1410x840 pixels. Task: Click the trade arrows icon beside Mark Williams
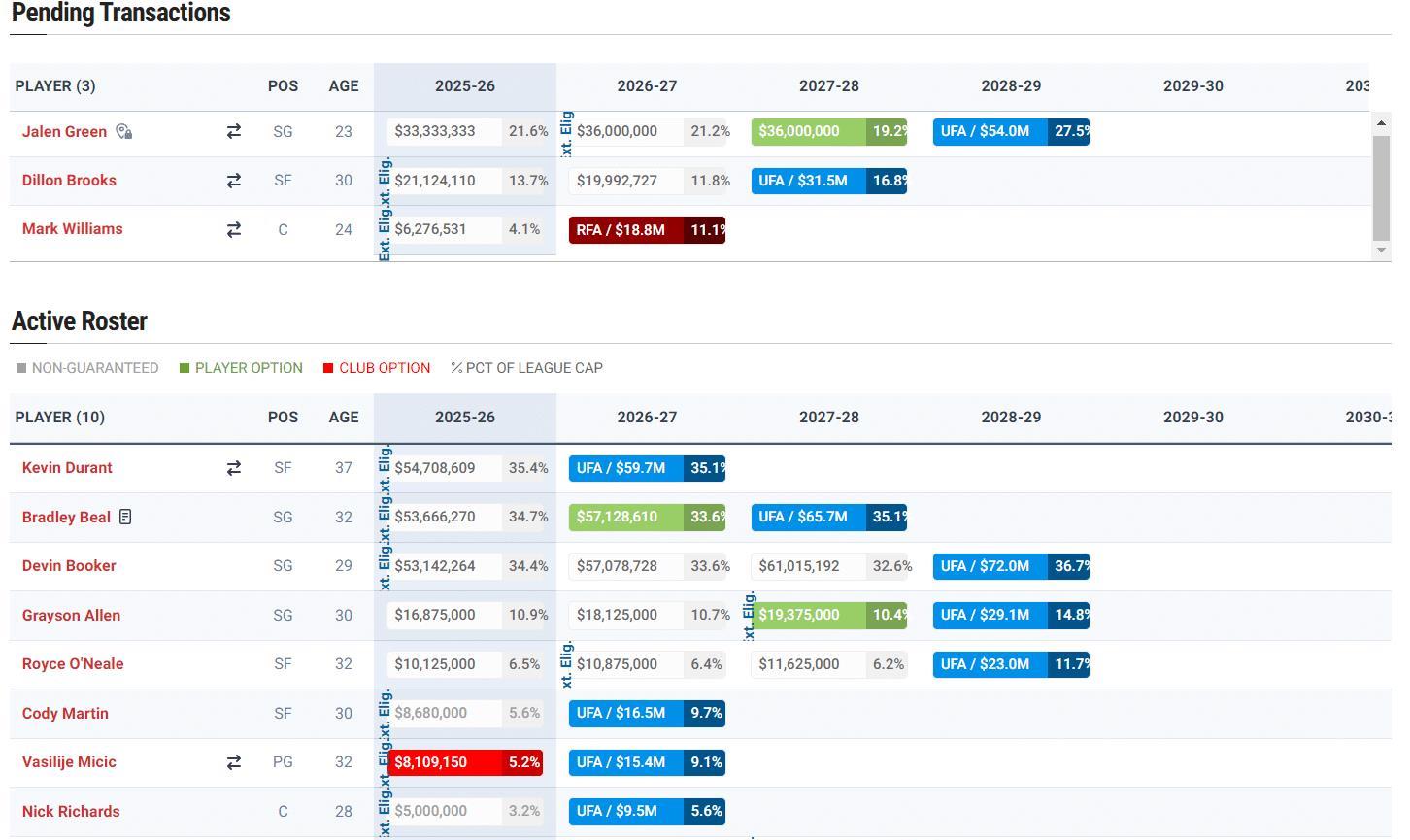(233, 229)
